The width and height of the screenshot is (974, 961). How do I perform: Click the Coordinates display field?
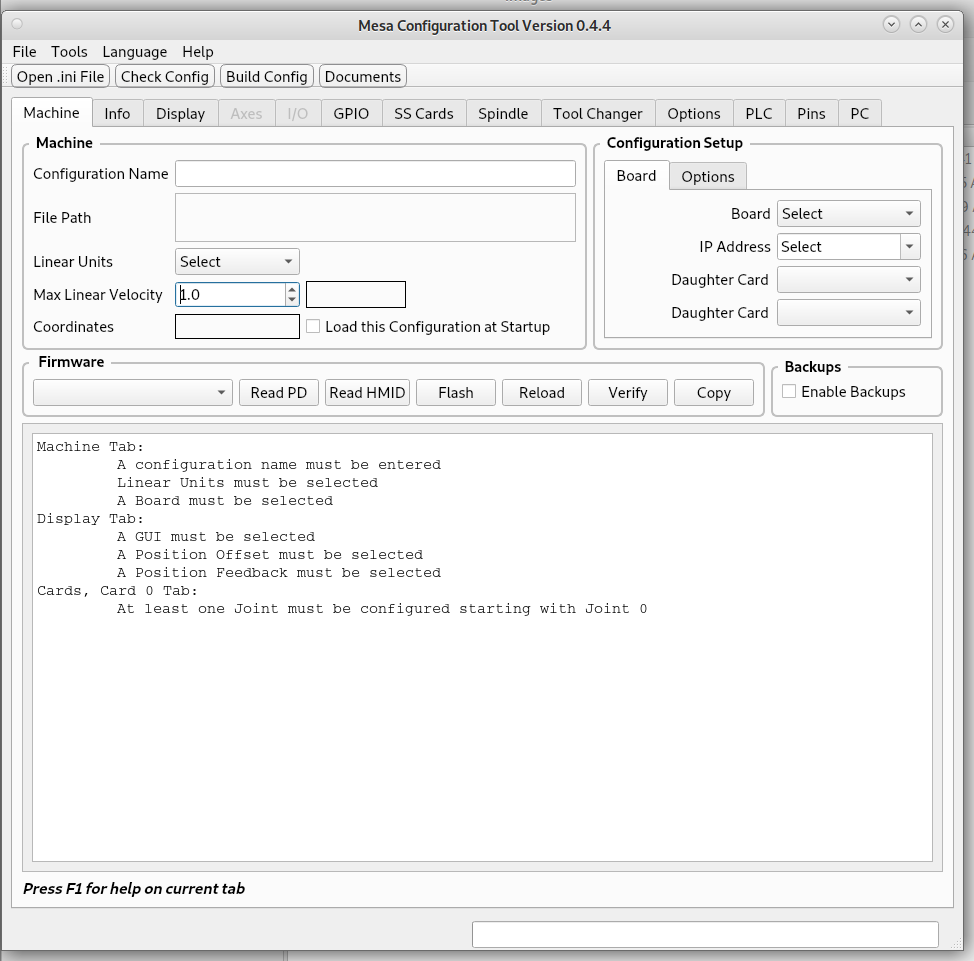click(x=237, y=327)
